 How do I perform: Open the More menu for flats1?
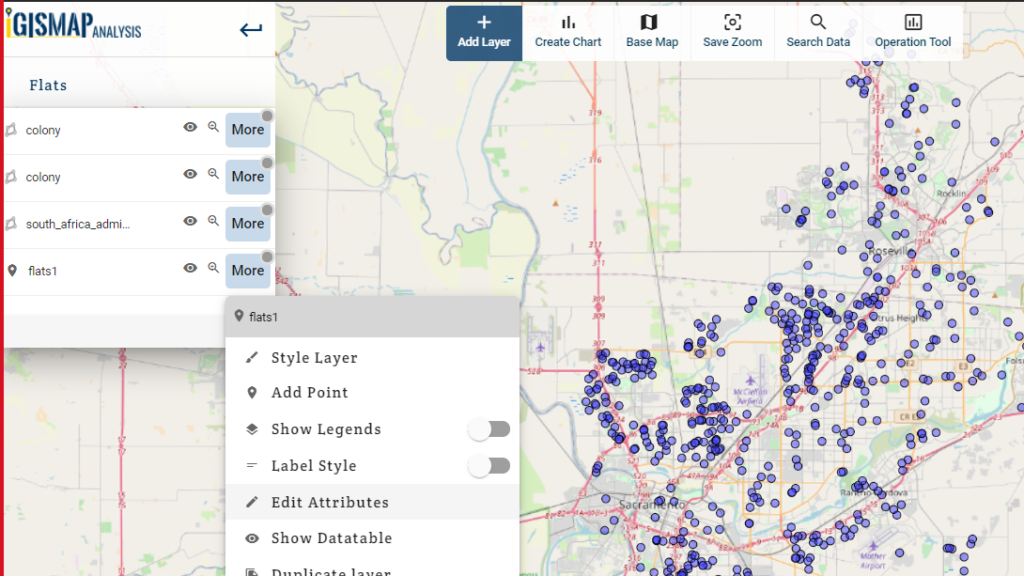[x=247, y=270]
